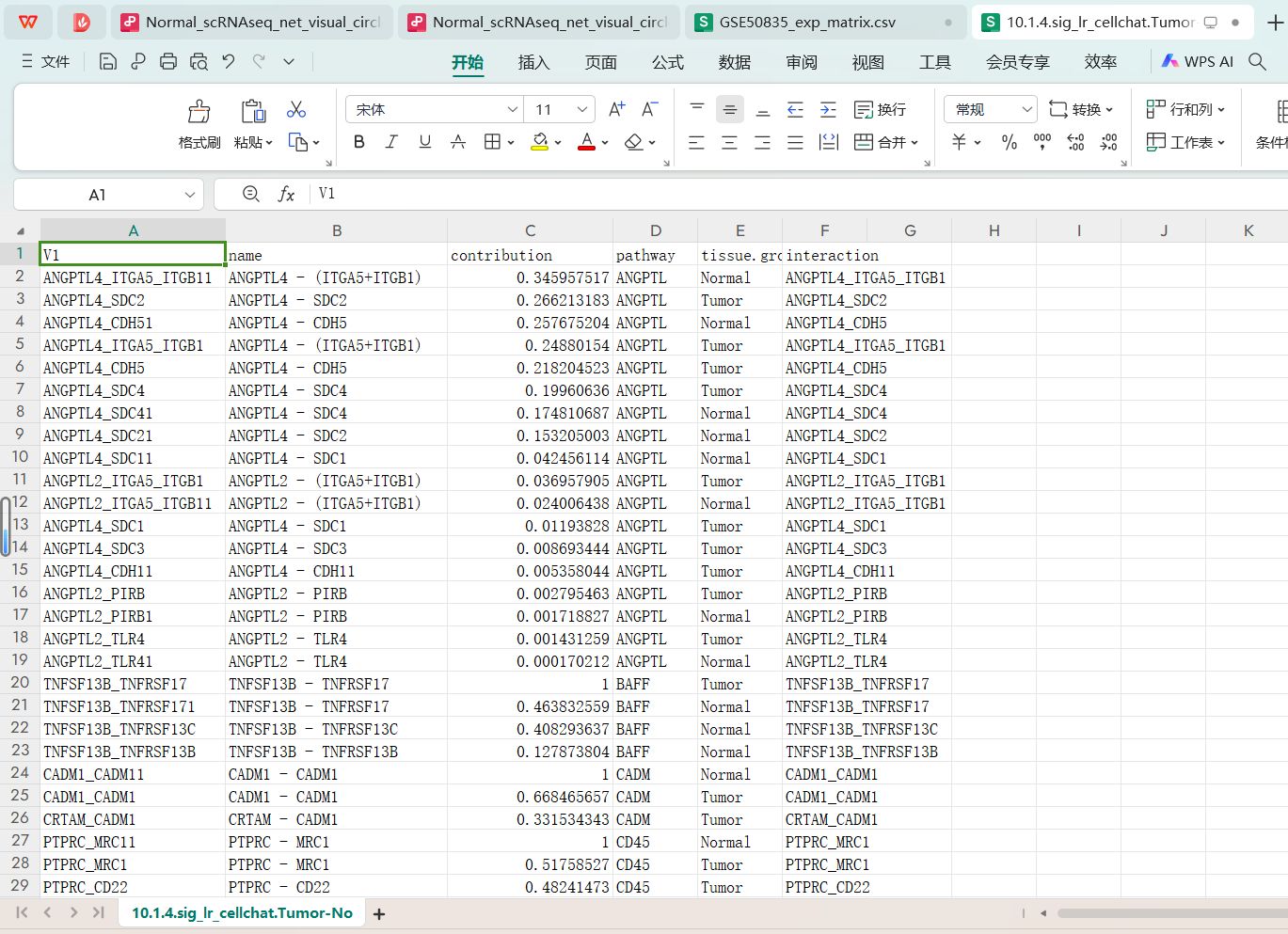Click the Increase Decimal icon

pos(1075,142)
